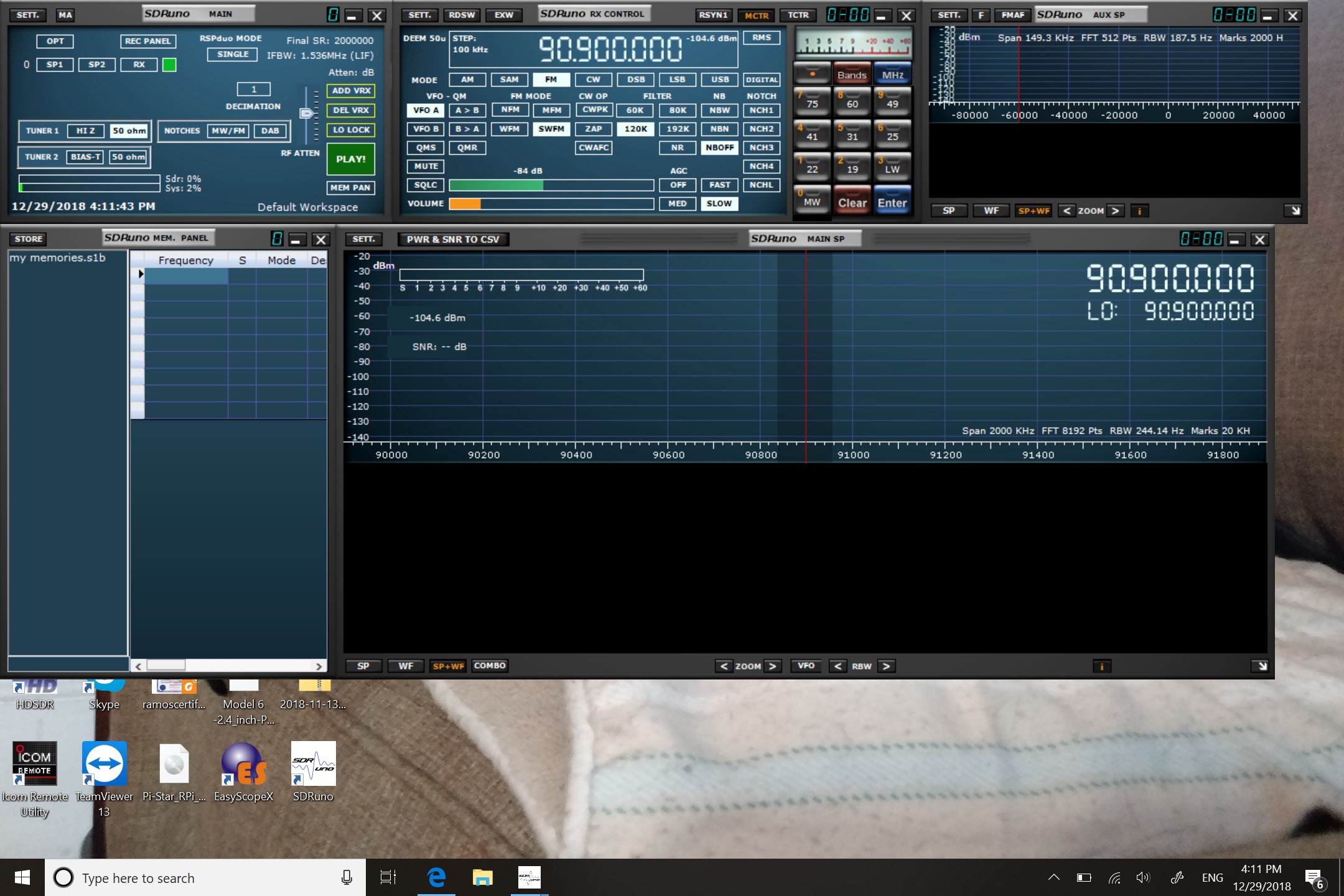Click the Aux SP resize arrow icon

(x=1295, y=211)
